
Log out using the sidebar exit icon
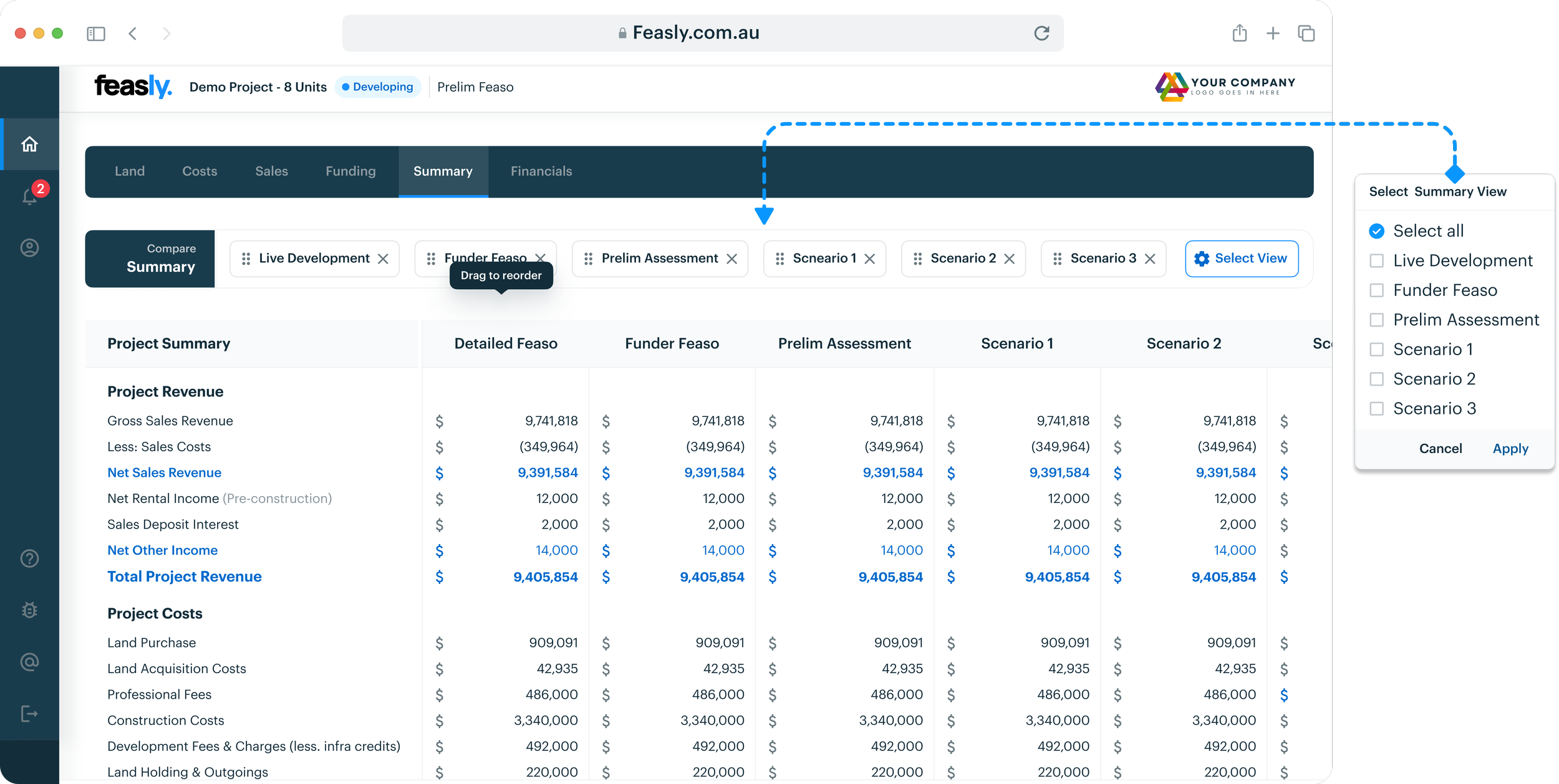click(x=29, y=714)
